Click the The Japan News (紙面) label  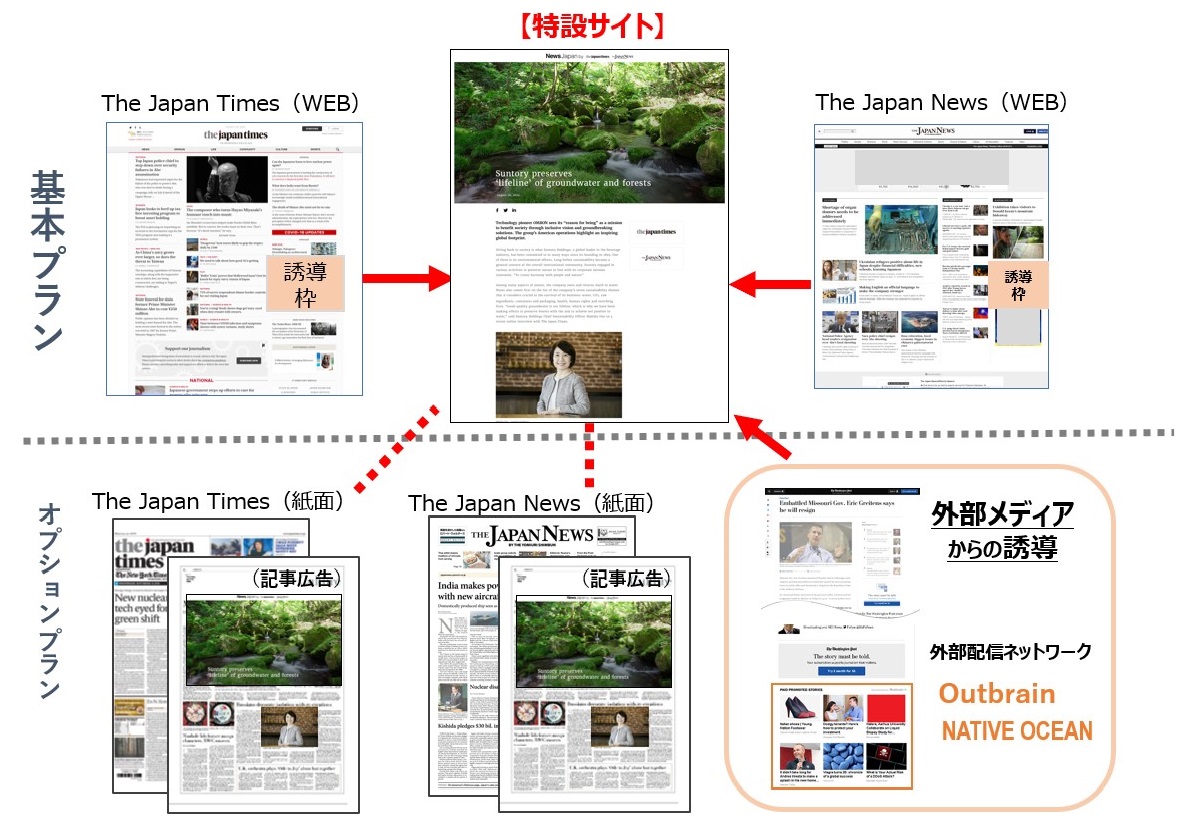point(530,503)
